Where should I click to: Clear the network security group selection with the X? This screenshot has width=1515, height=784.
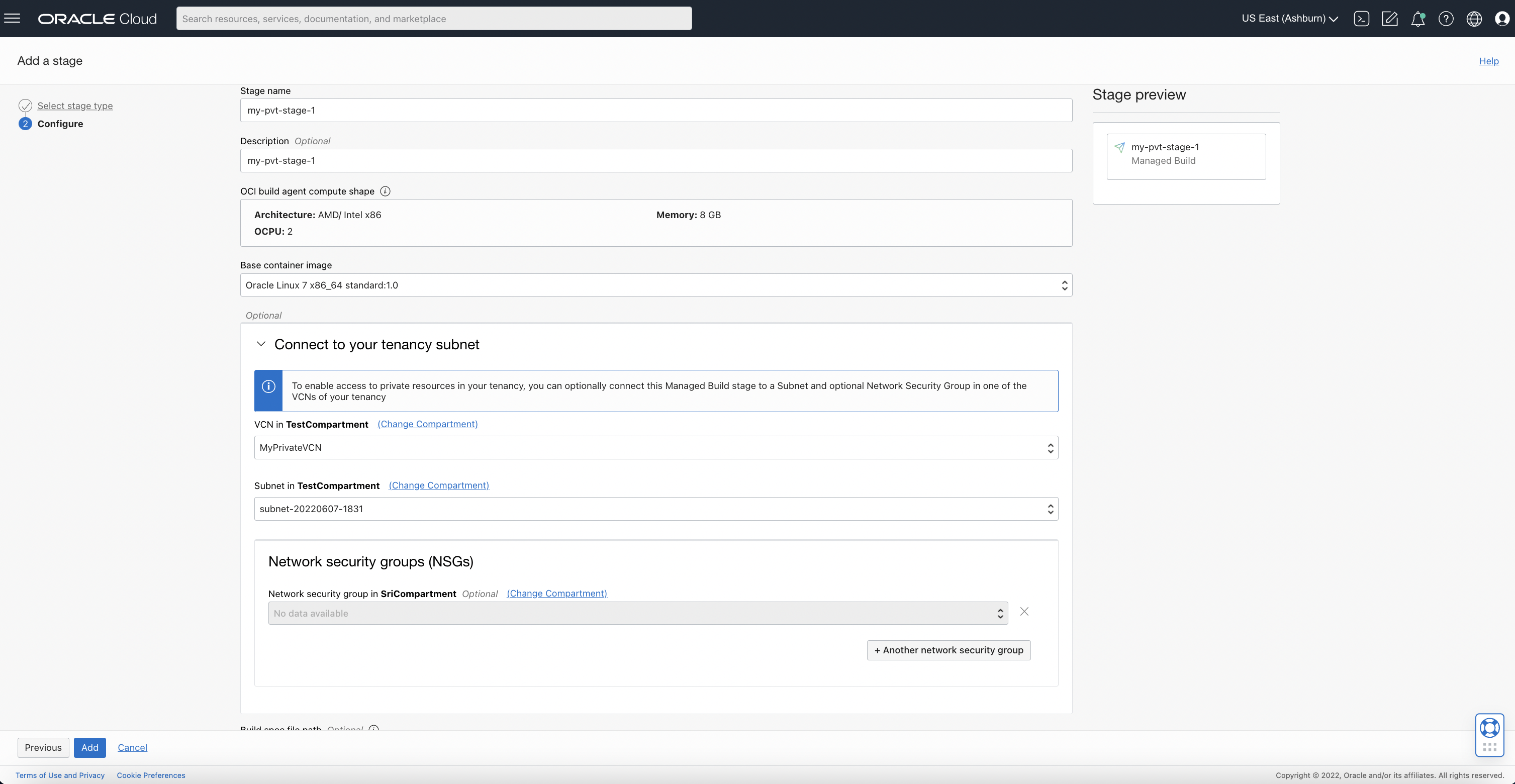[x=1024, y=612]
